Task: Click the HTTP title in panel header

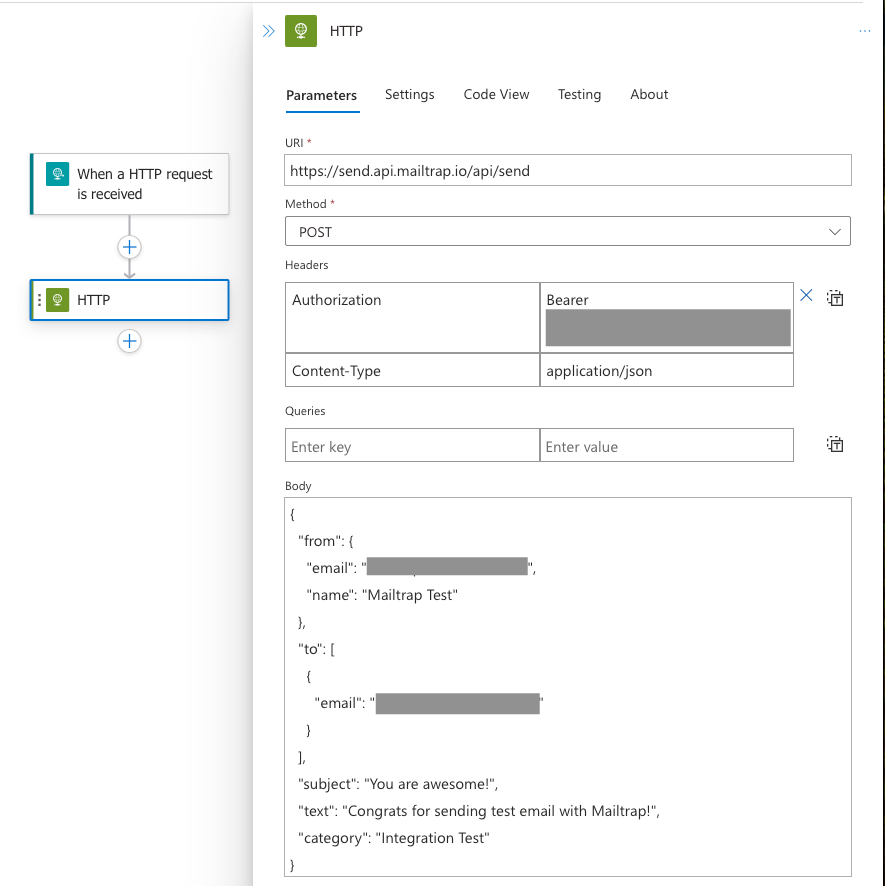Action: [x=346, y=31]
